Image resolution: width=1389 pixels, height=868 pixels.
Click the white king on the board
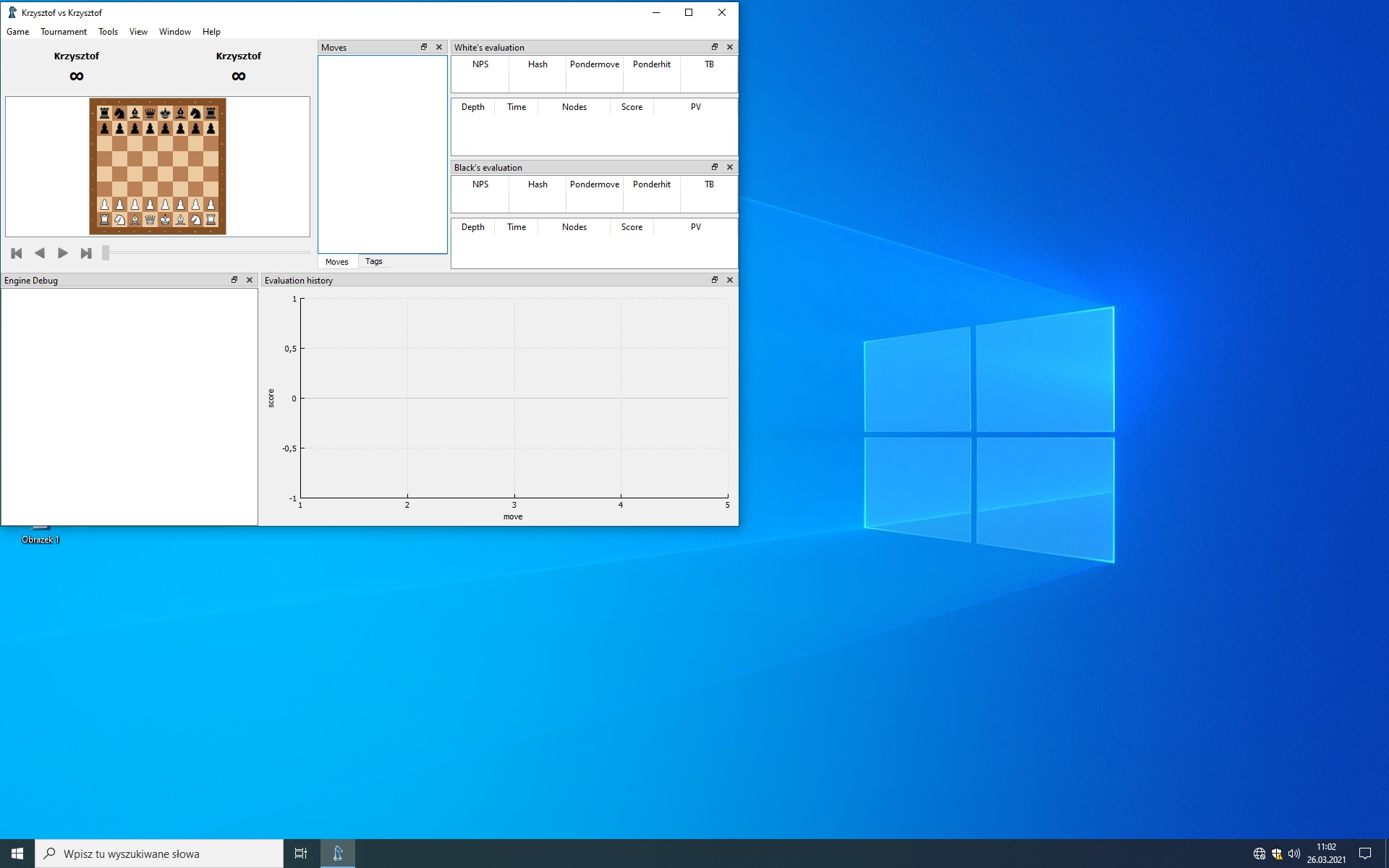(x=165, y=219)
